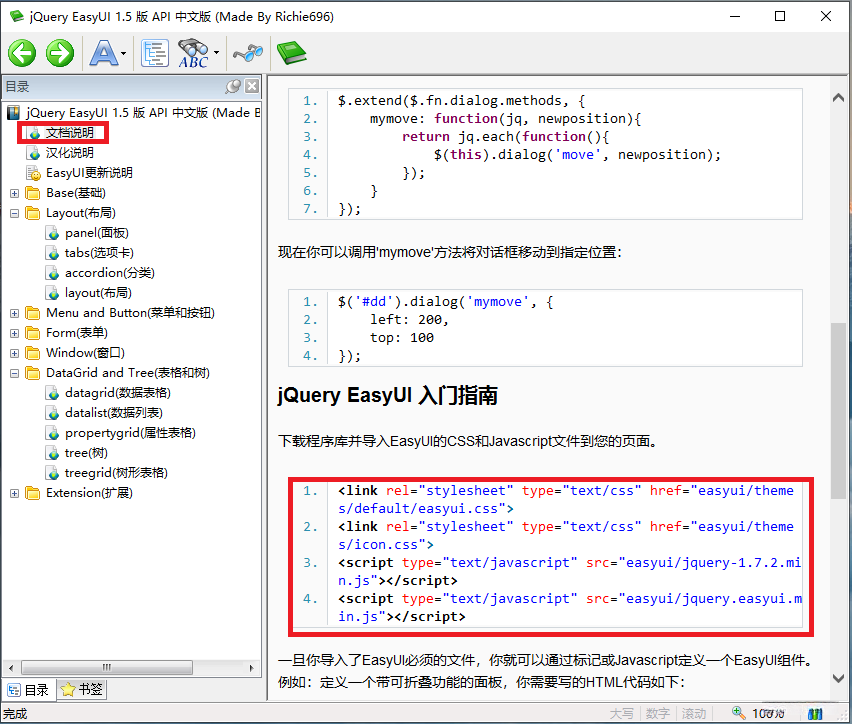Switch to the 书签 bookmarks tab
Viewport: 852px width, 724px height.
point(82,690)
